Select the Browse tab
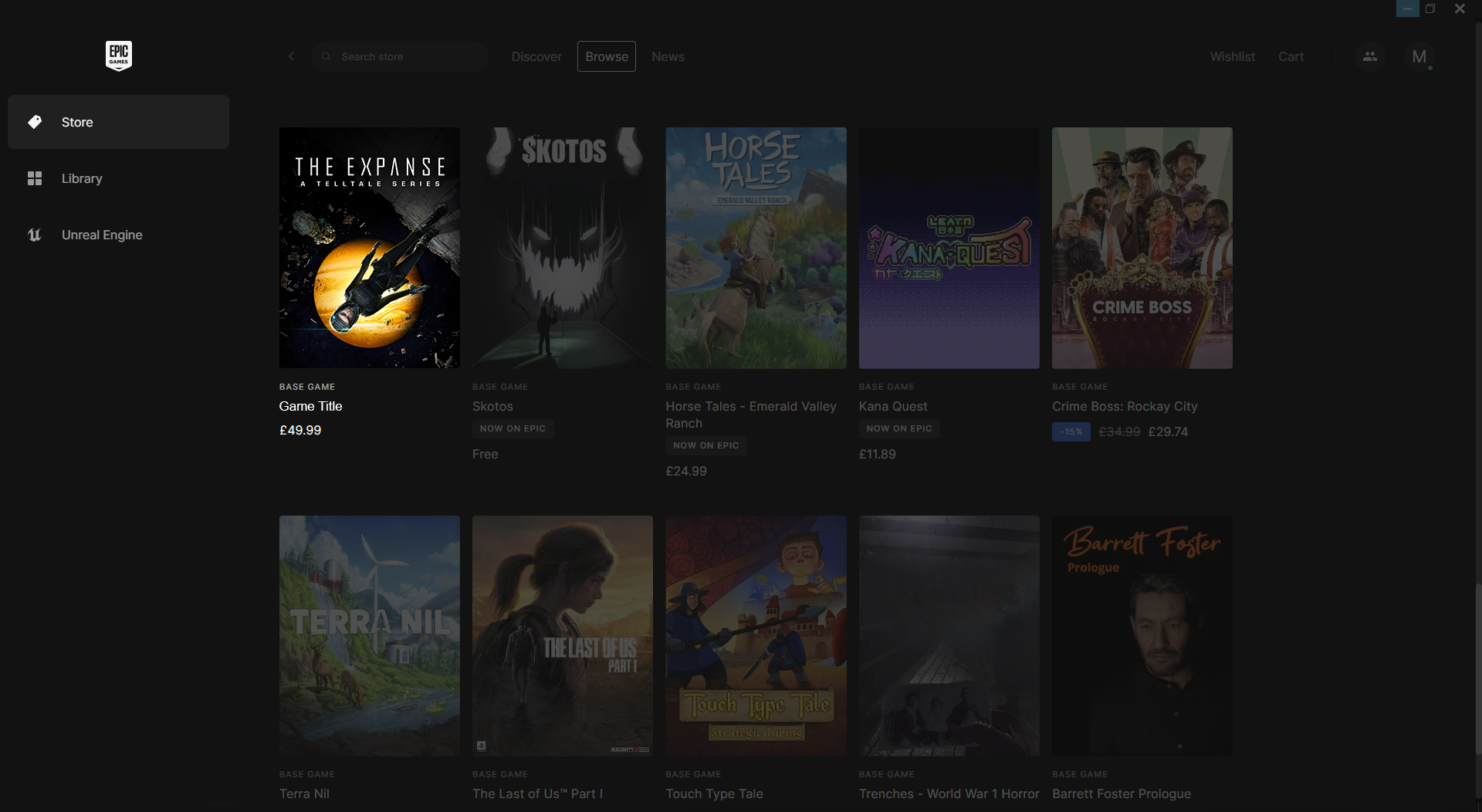Image resolution: width=1482 pixels, height=812 pixels. [x=607, y=56]
